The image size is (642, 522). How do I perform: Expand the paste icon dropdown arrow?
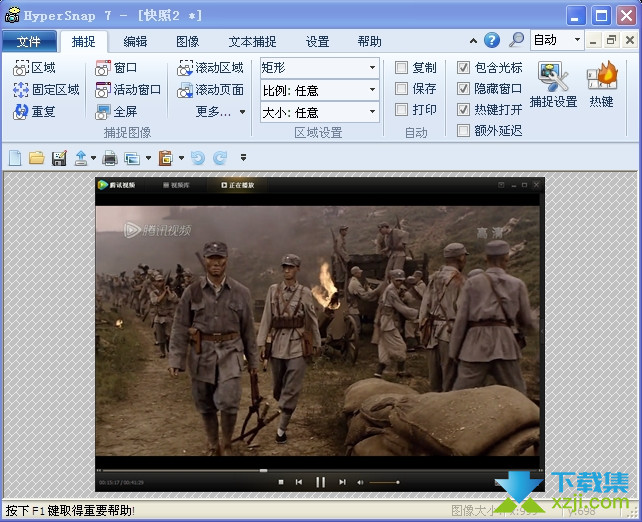(181, 158)
